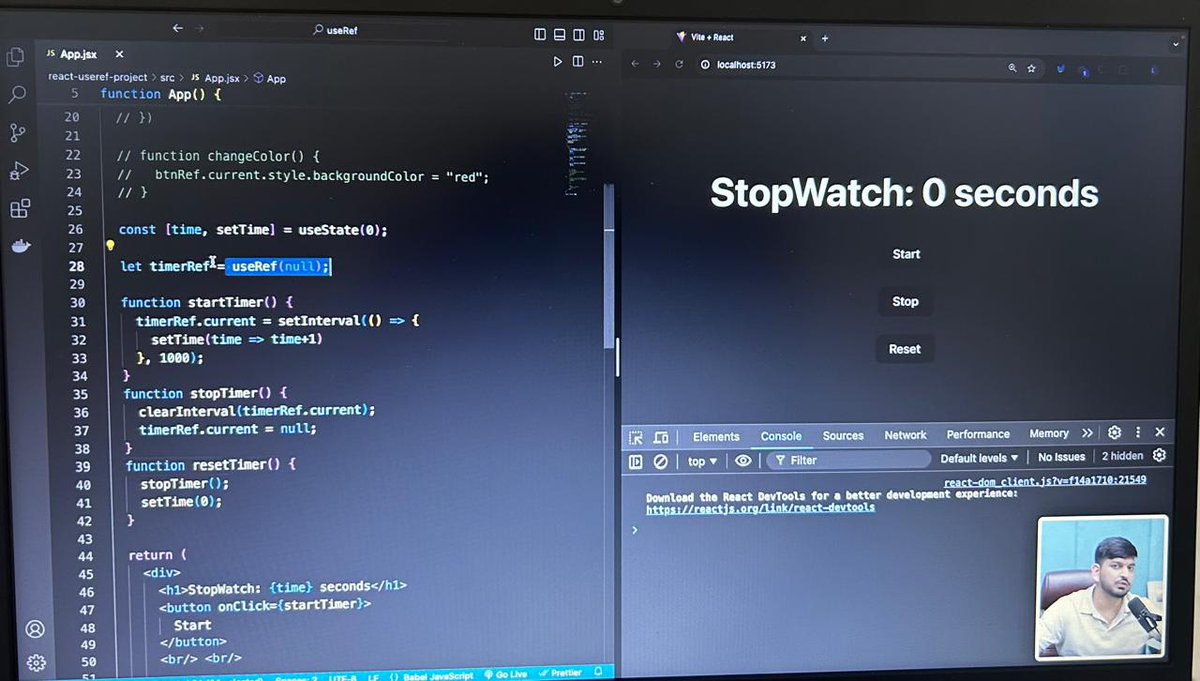Screen dimensions: 1200x681
Task: Open the Run and Debug view
Action: pos(18,171)
